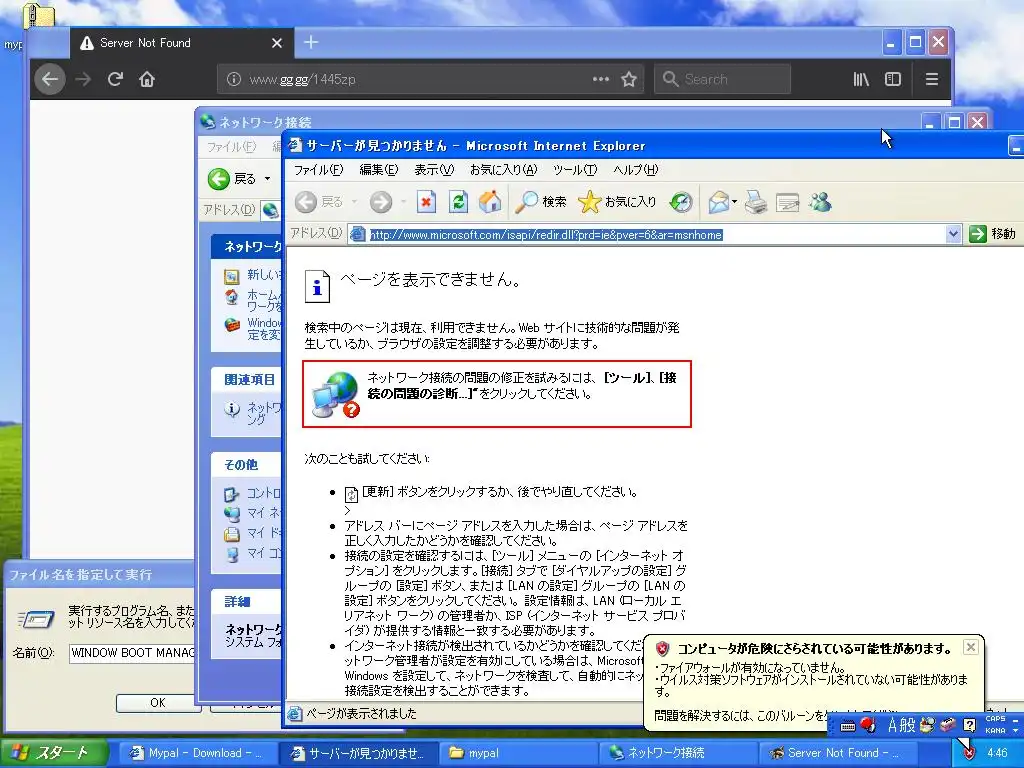Click Internet Explorer refresh button
This screenshot has width=1024, height=768.
point(458,202)
